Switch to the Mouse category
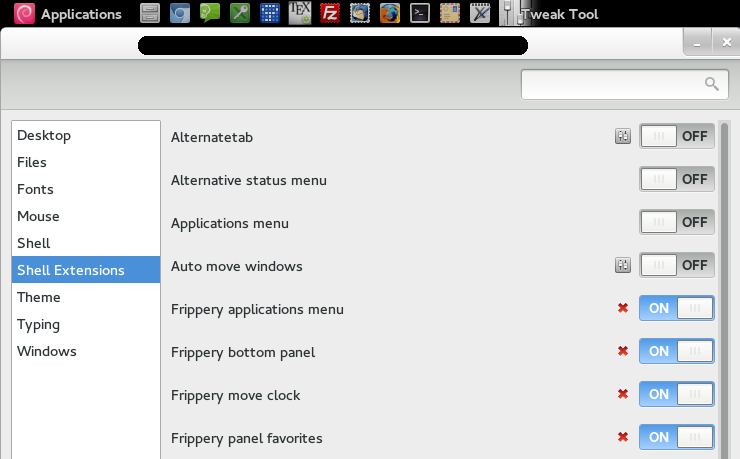740x459 pixels. 86,216
